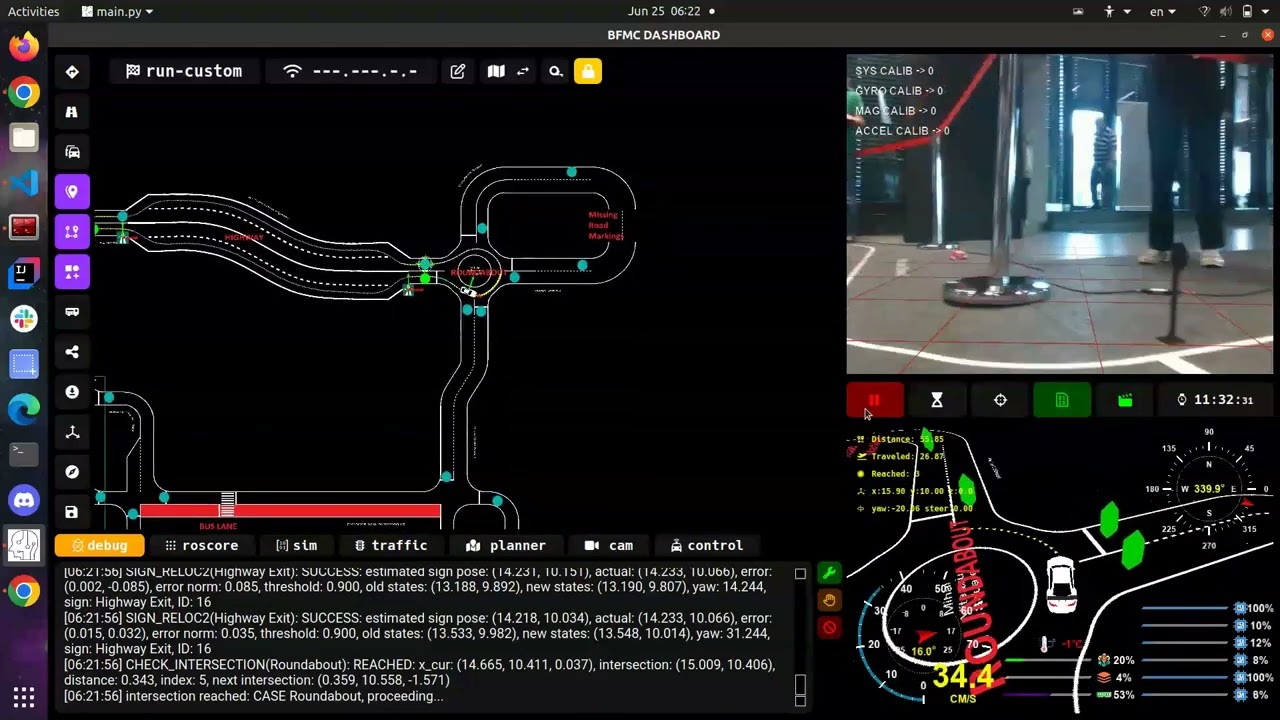Switch to the control tab
This screenshot has height=720, width=1280.
click(707, 546)
